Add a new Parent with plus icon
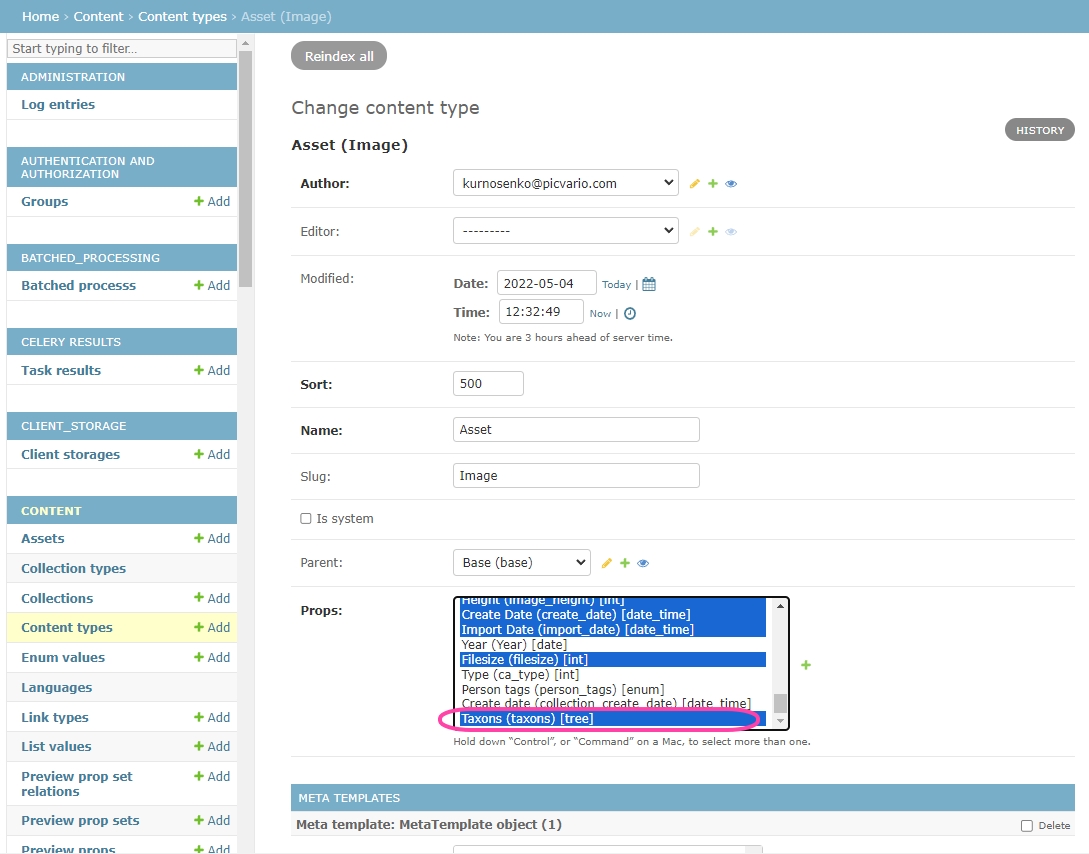 click(625, 563)
